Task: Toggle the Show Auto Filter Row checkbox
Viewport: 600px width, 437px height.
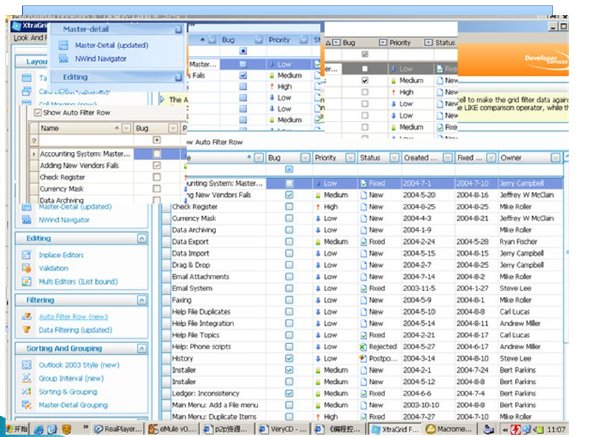Action: click(38, 113)
